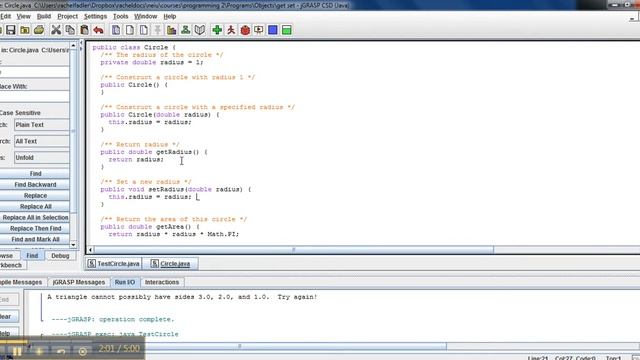640x360 pixels.
Task: Open the Build menu
Action: click(44, 16)
